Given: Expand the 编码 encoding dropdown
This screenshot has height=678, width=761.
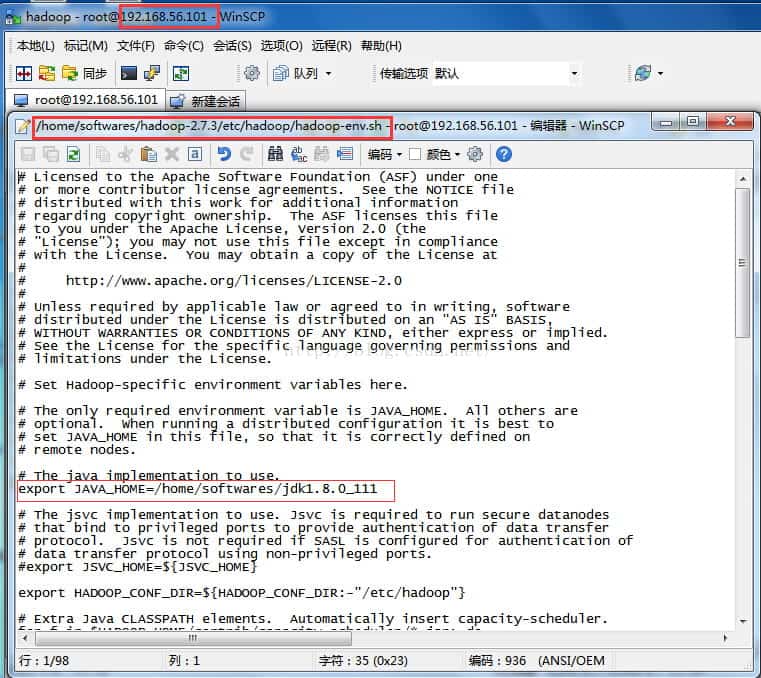Looking at the screenshot, I should coord(385,154).
